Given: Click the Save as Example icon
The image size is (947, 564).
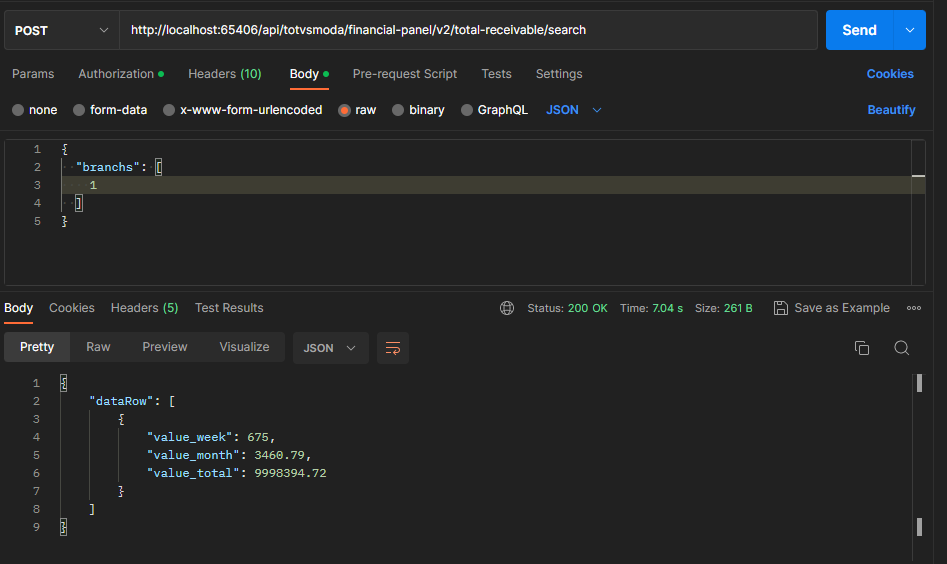Looking at the screenshot, I should [x=781, y=308].
